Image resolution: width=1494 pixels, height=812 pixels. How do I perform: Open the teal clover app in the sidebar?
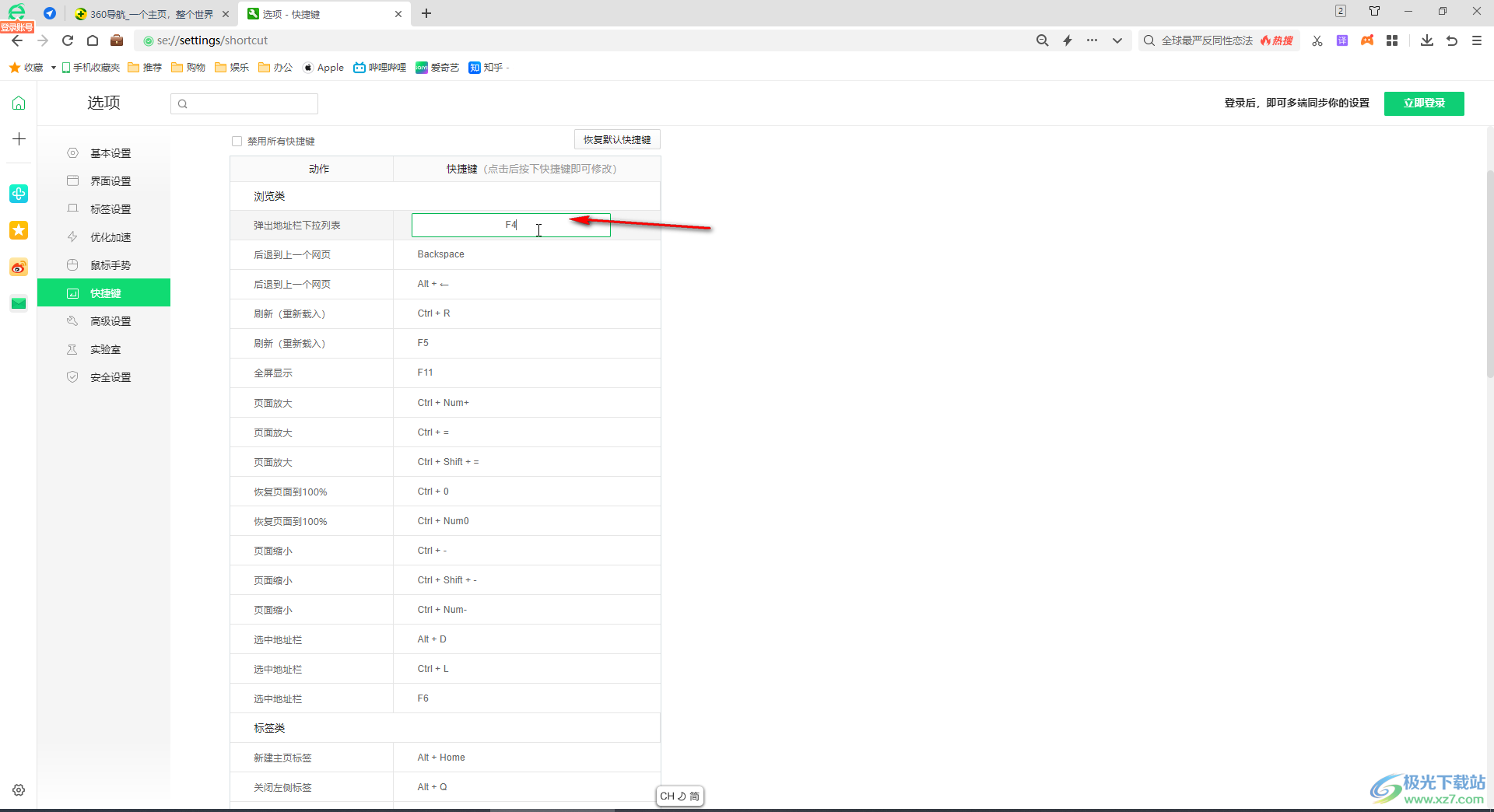pyautogui.click(x=19, y=194)
